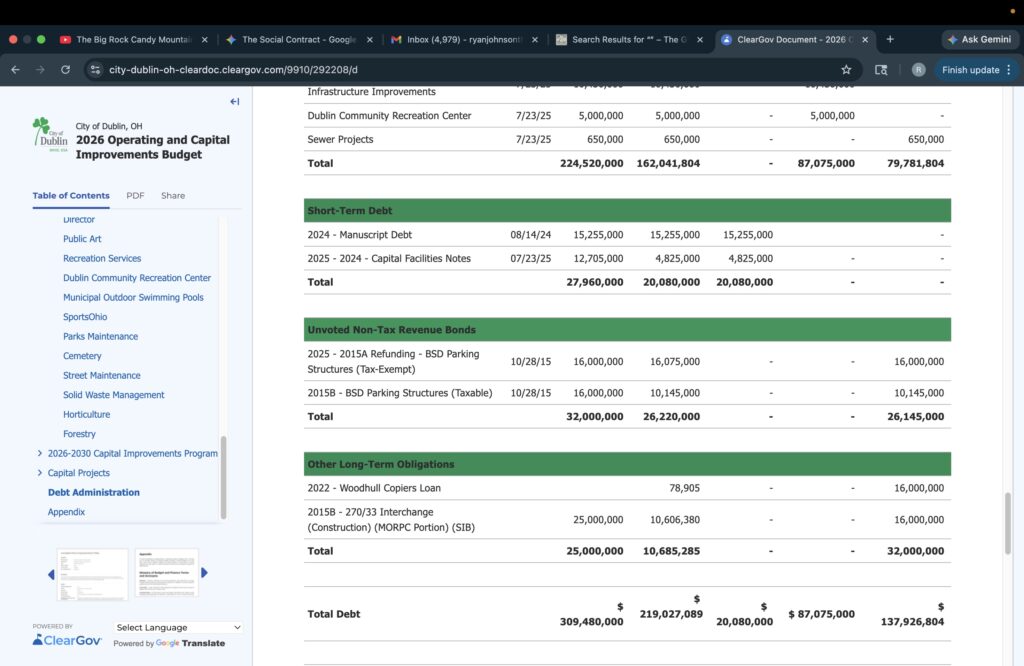View site information icon in address bar
Screen dimensions: 1024x666
(x=95, y=70)
